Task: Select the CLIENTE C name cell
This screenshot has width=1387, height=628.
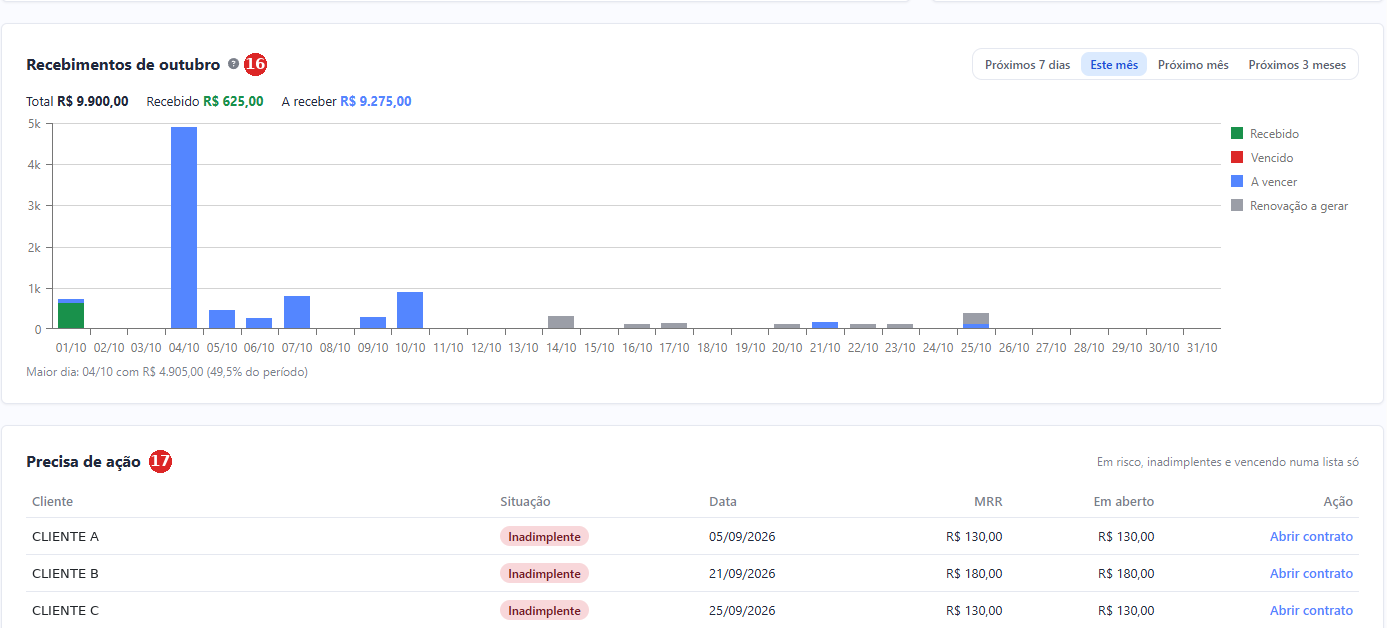Action: [x=66, y=611]
